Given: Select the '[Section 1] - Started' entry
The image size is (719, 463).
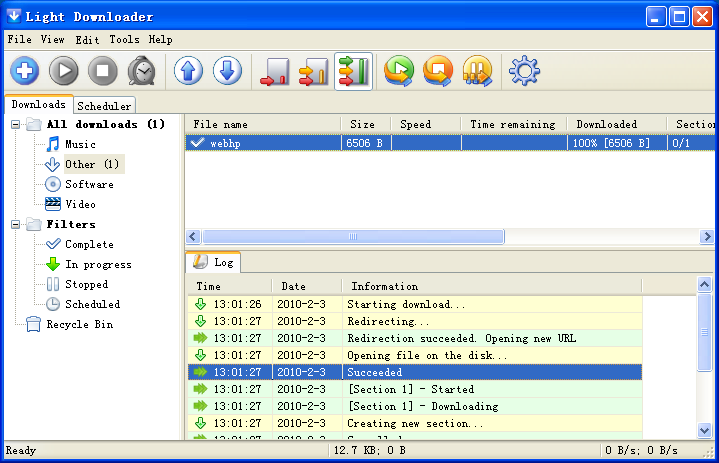Looking at the screenshot, I should [415, 389].
